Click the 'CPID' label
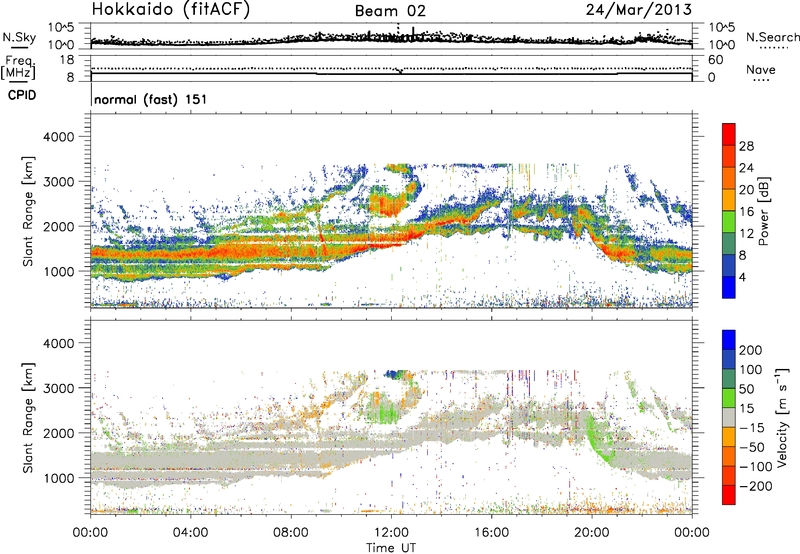 [22, 95]
